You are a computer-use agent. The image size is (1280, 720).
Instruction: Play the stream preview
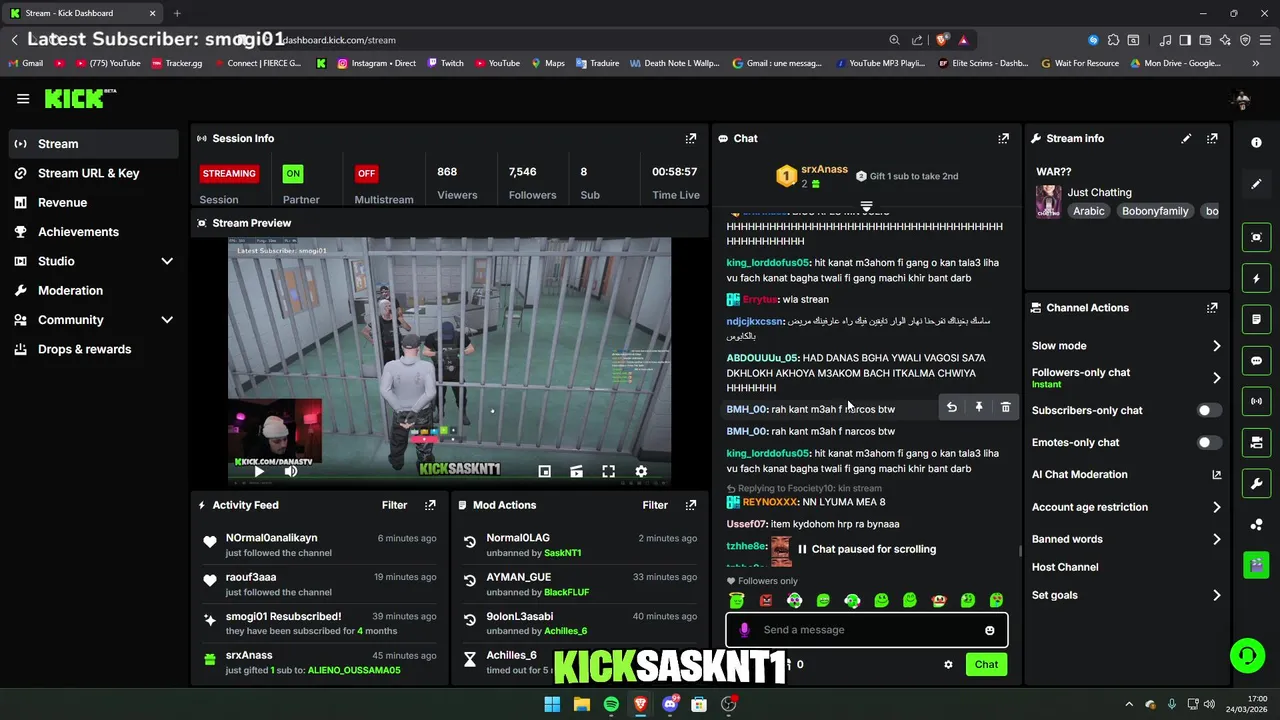tap(258, 471)
